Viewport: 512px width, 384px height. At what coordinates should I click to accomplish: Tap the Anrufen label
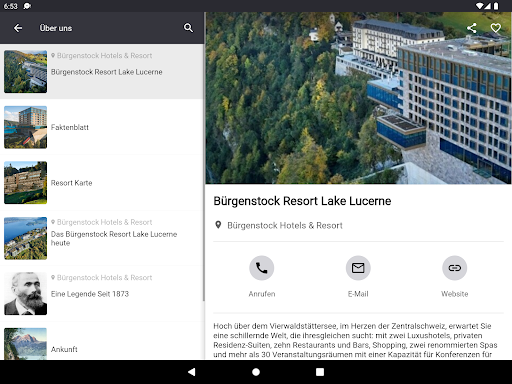tap(262, 294)
